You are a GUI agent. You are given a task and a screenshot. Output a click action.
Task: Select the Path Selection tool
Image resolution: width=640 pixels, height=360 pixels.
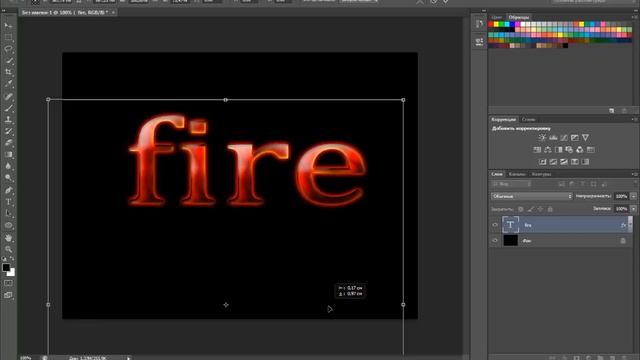8,213
